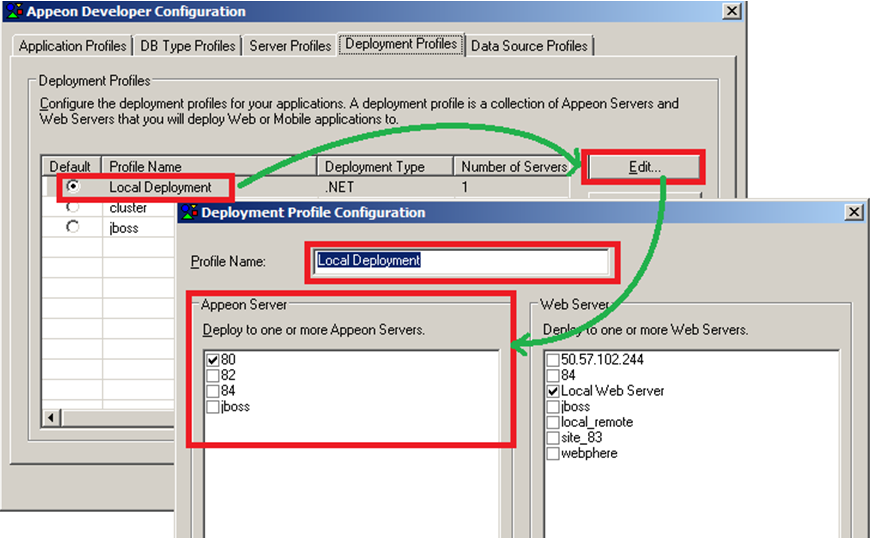This screenshot has width=871, height=539.
Task: Click the .NET deployment type cell
Action: pyautogui.click(x=339, y=187)
